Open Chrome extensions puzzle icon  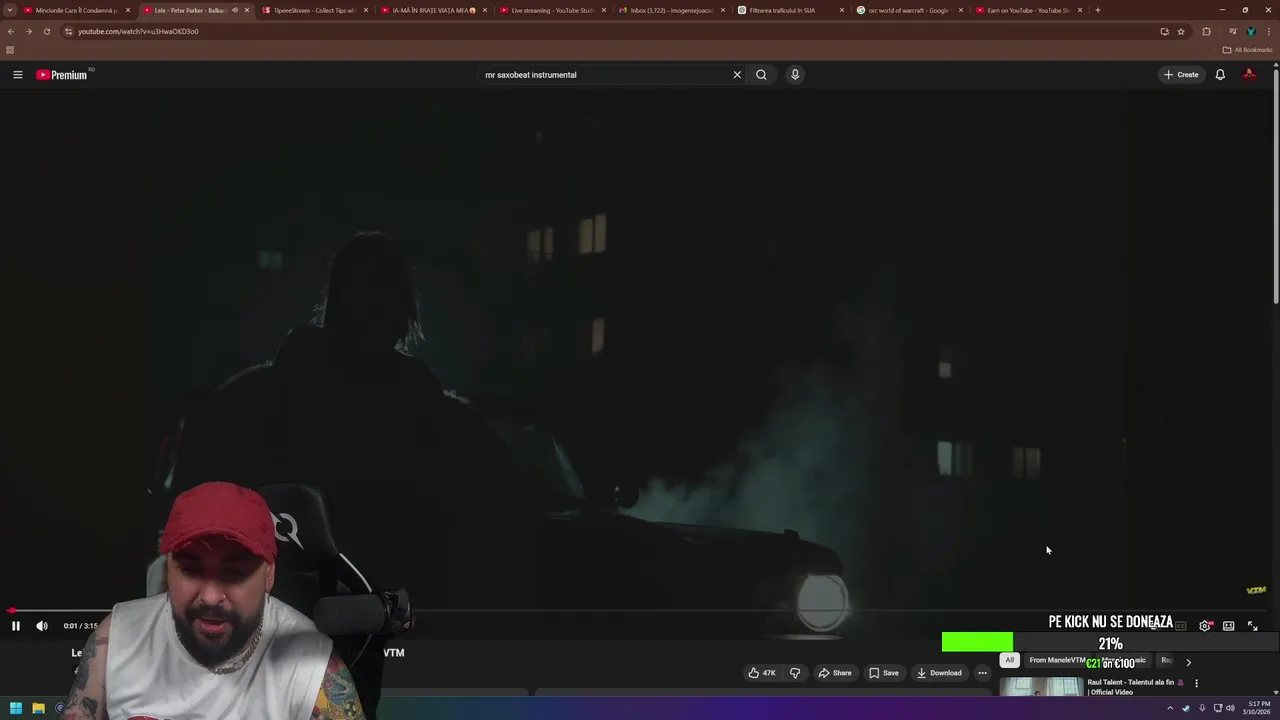click(x=1206, y=31)
